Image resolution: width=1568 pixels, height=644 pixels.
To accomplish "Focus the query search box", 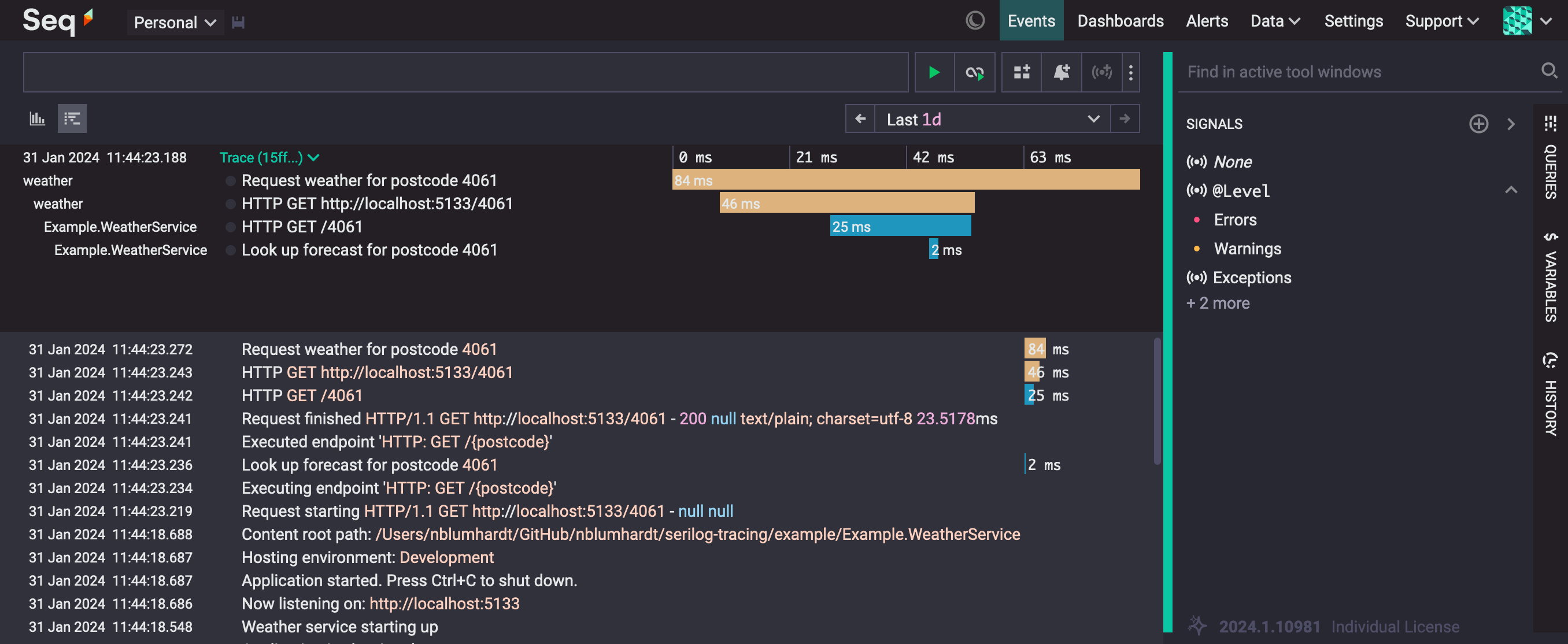I will (465, 72).
